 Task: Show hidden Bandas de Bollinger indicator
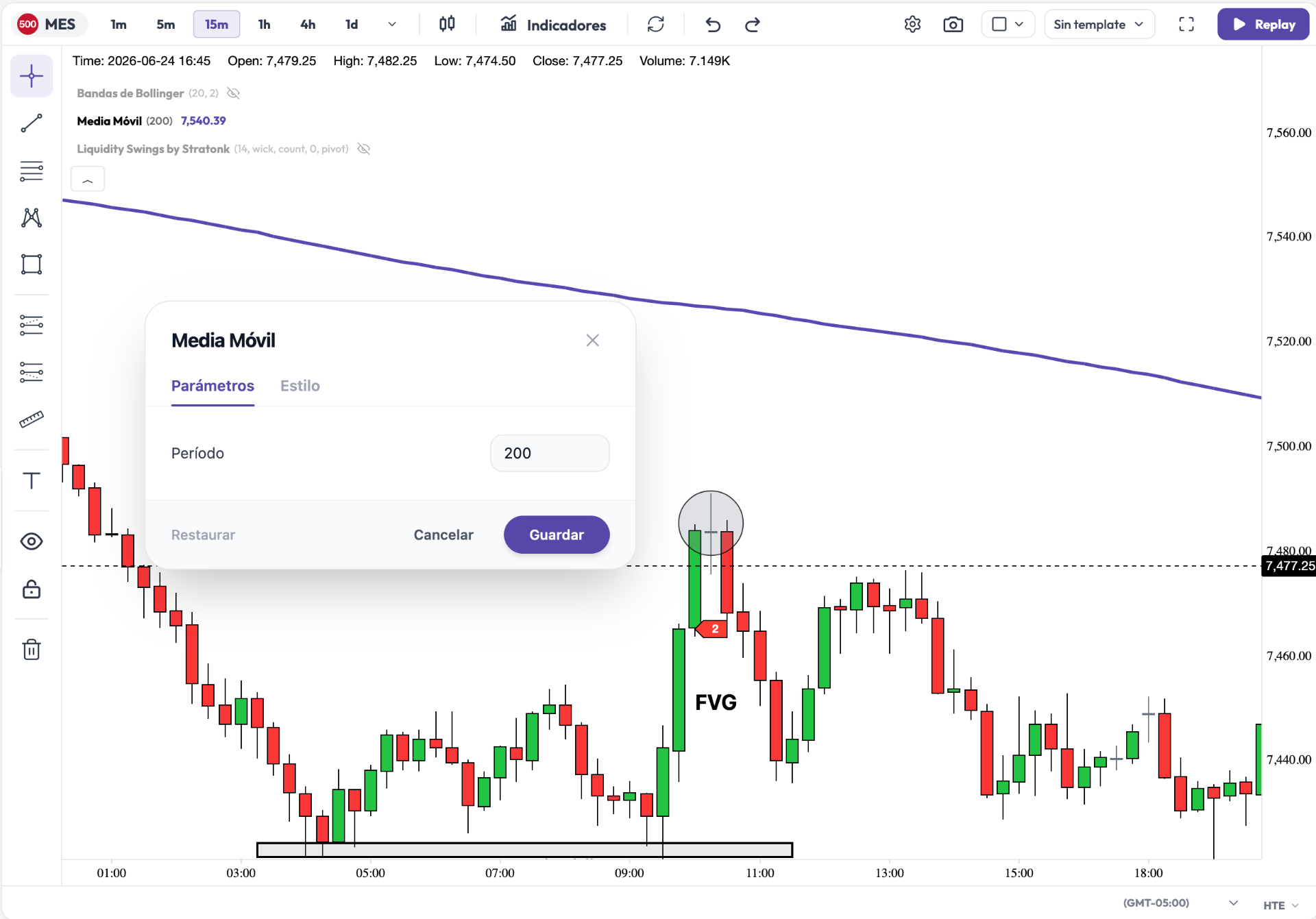coord(233,93)
